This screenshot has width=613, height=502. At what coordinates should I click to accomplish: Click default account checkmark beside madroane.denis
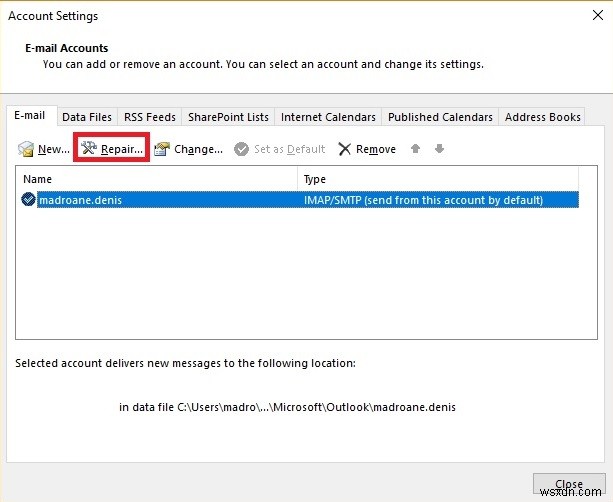click(28, 199)
